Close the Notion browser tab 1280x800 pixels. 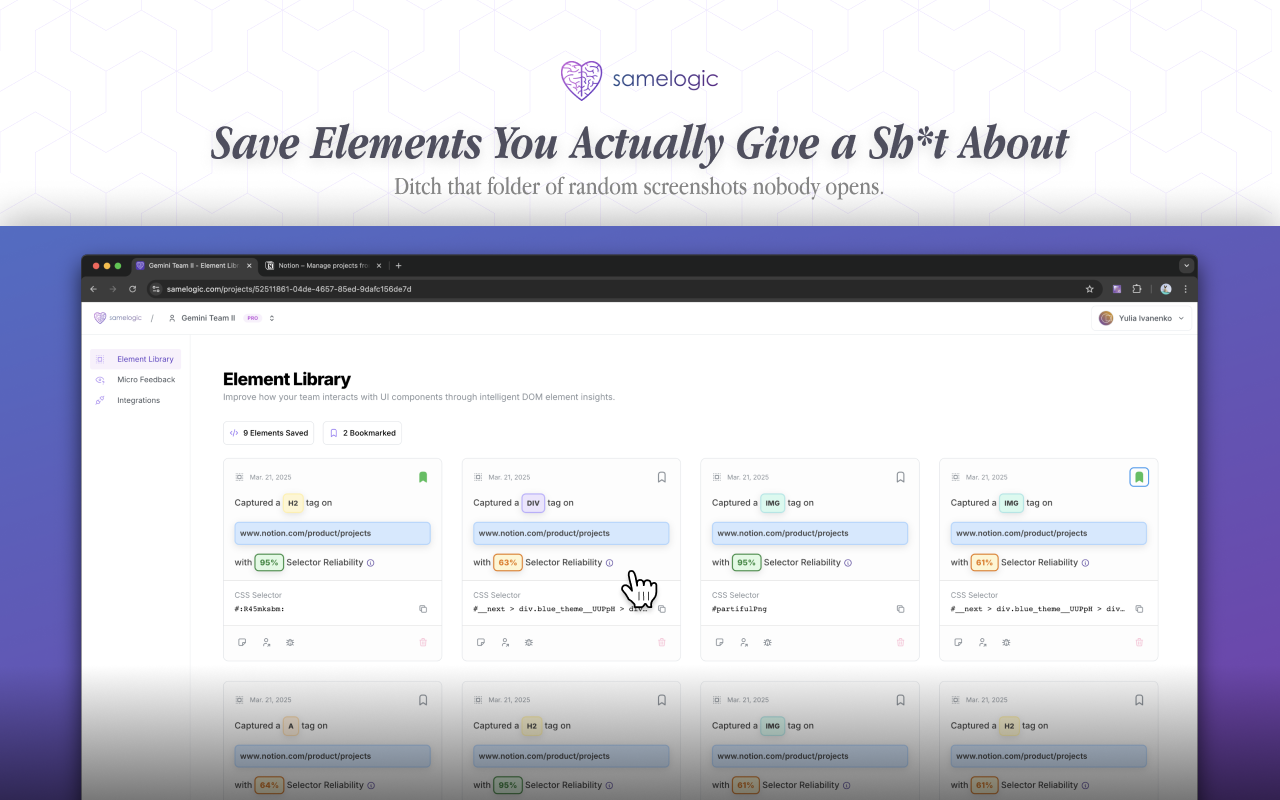378,266
